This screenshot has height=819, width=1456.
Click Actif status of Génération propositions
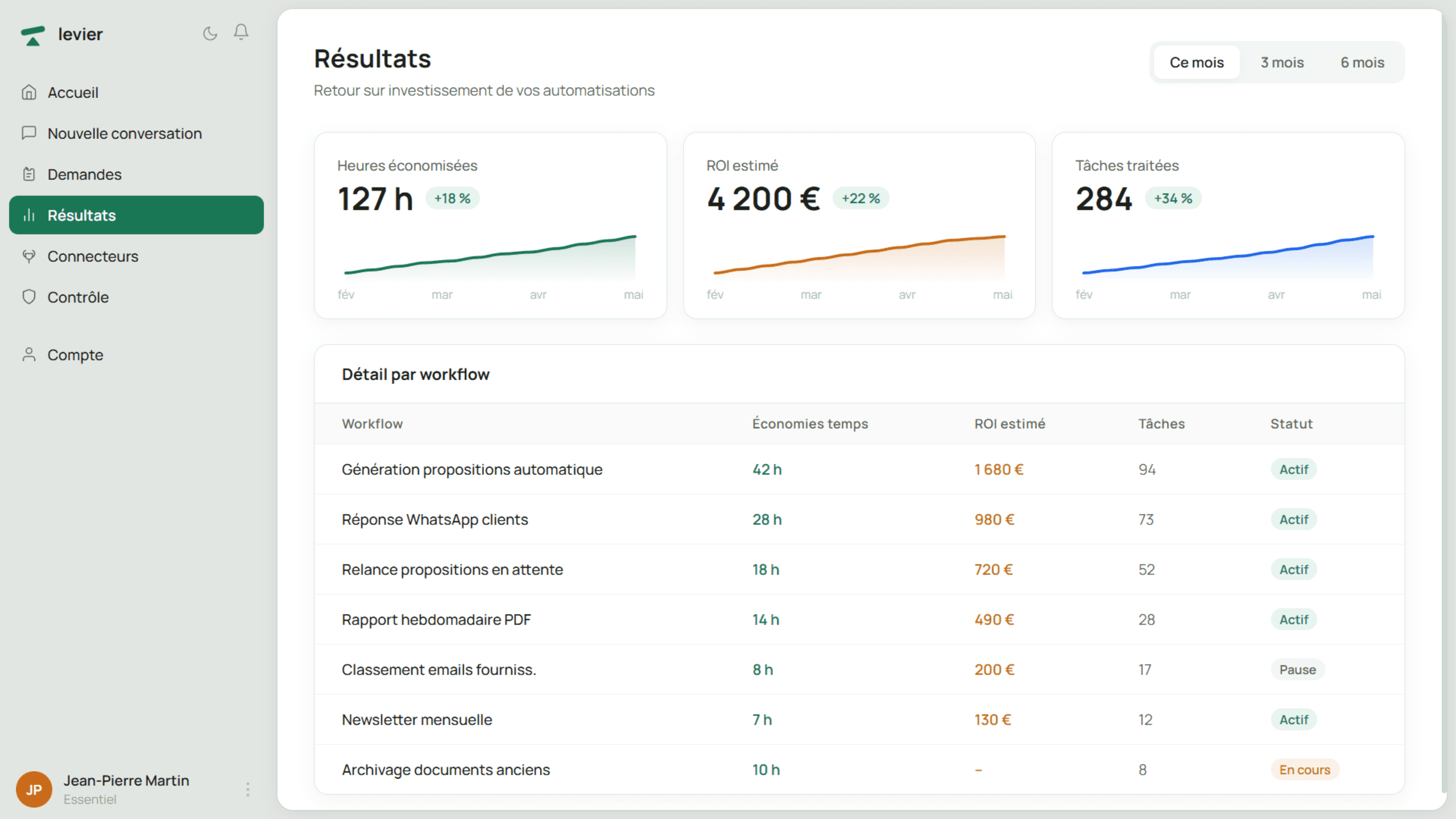(1293, 469)
